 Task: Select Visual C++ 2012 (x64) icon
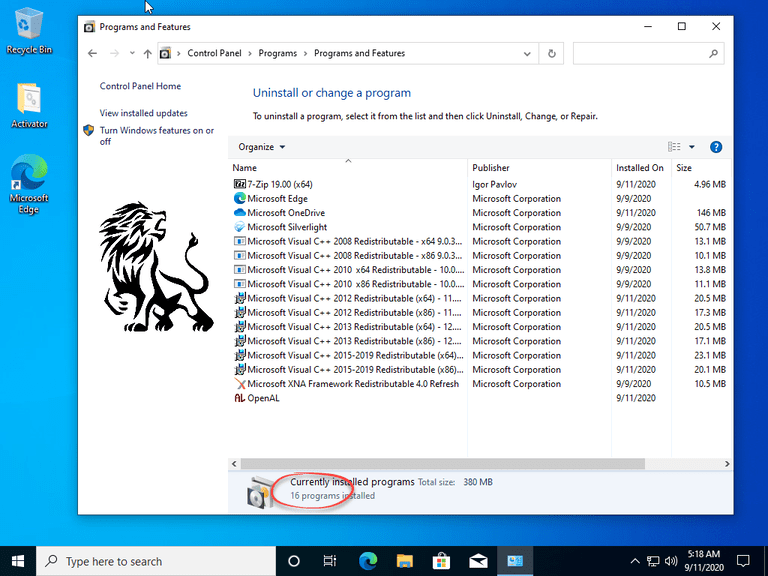[x=240, y=298]
